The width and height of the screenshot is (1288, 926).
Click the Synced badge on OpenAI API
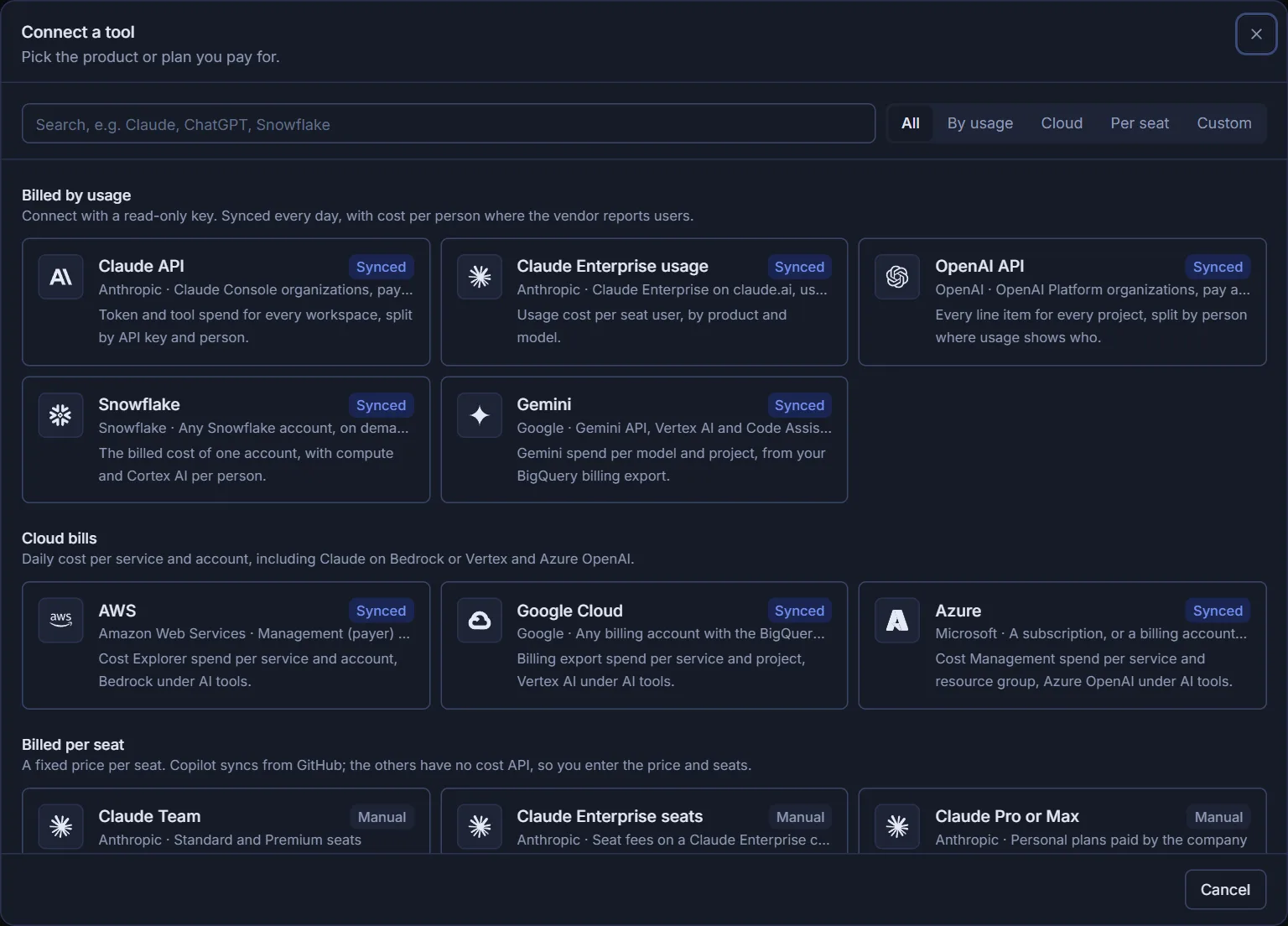tap(1218, 267)
